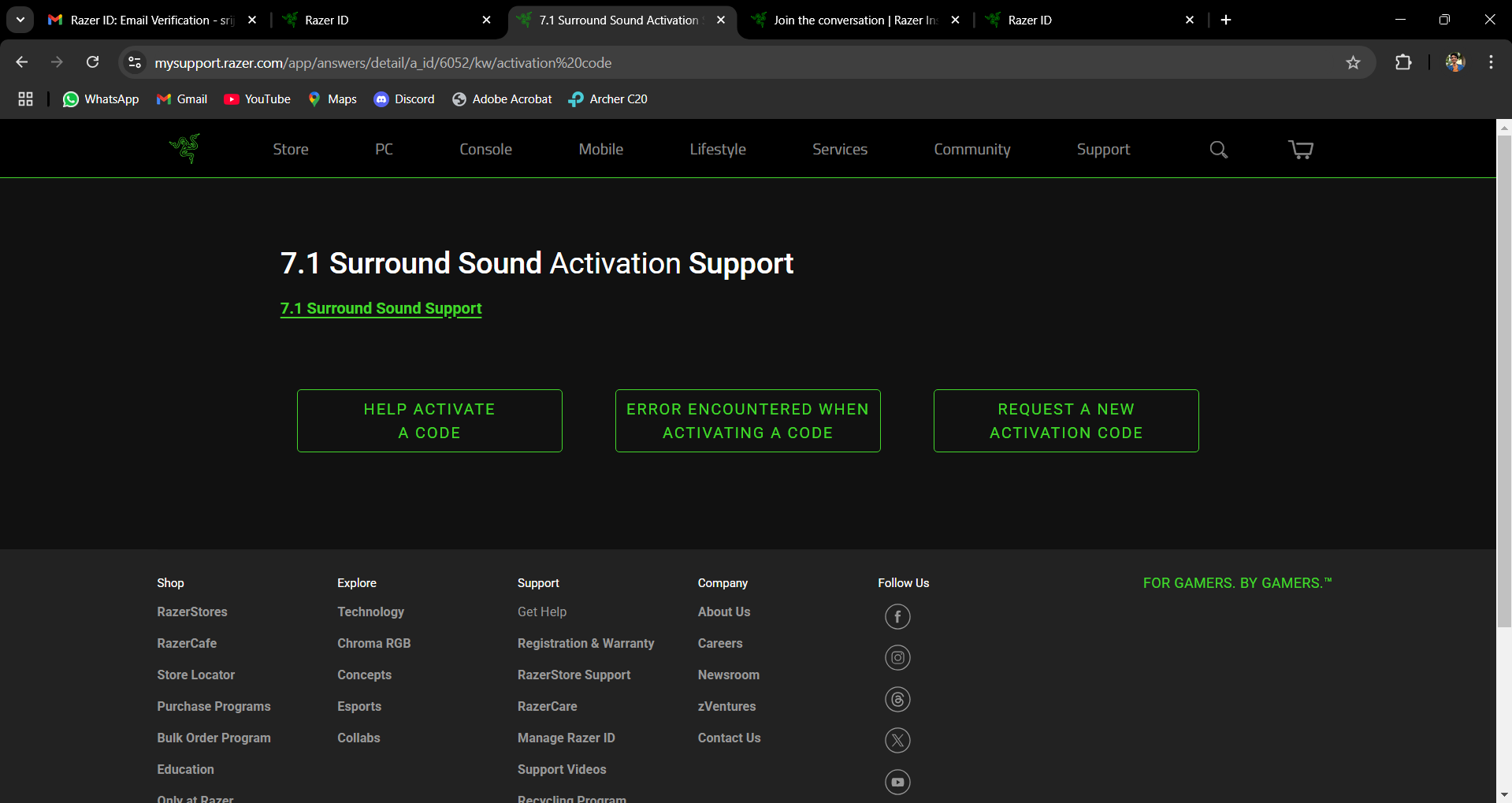Open the shopping cart icon
Screen dimensions: 1512x803
tap(1301, 150)
